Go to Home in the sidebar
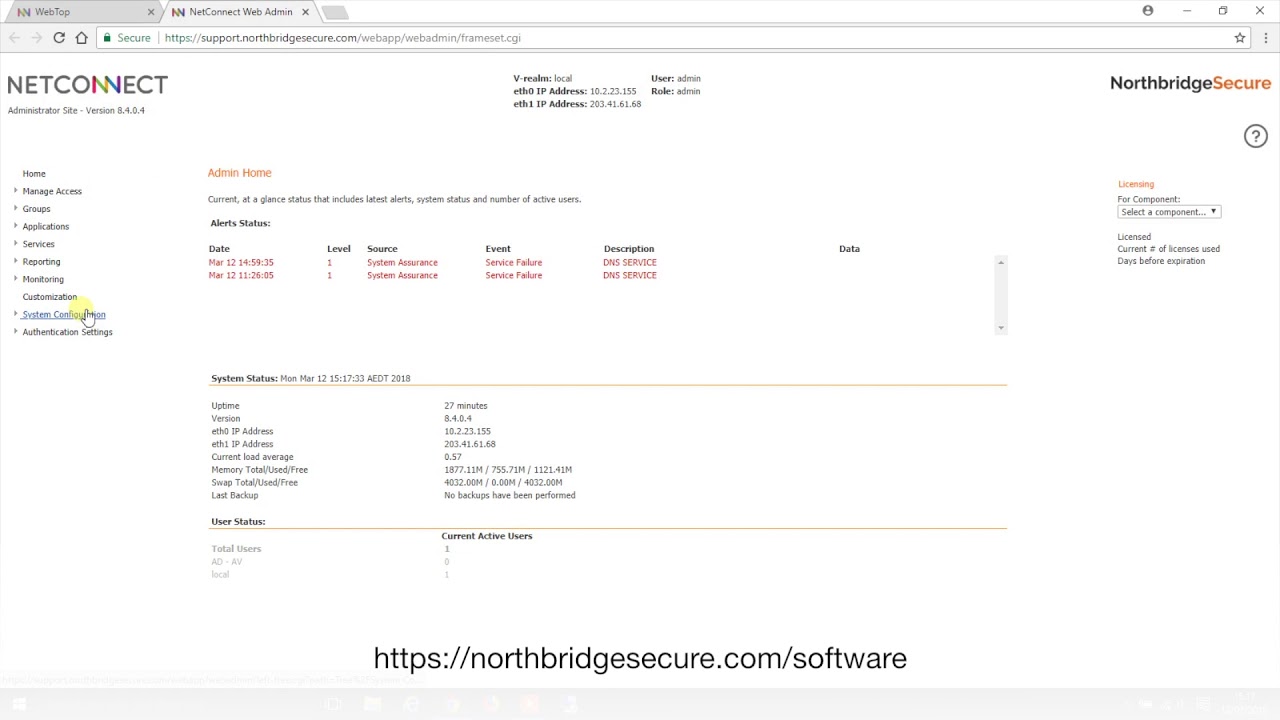The height and width of the screenshot is (720, 1280). point(34,174)
